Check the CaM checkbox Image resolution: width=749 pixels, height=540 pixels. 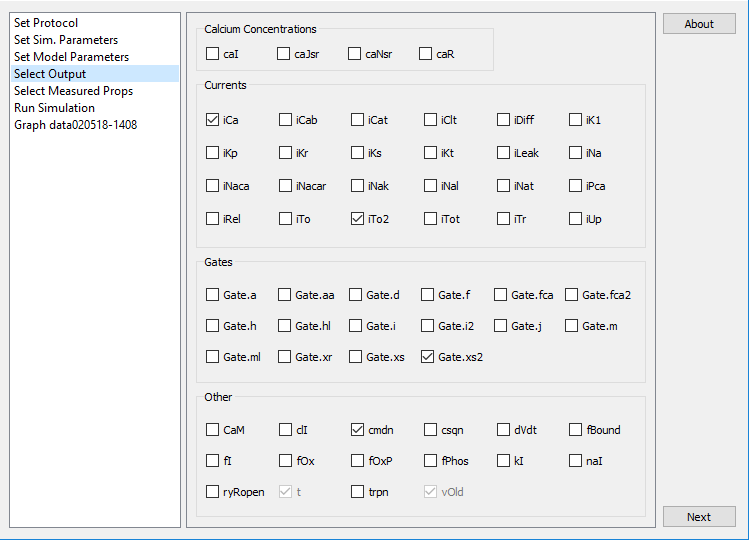click(x=212, y=430)
